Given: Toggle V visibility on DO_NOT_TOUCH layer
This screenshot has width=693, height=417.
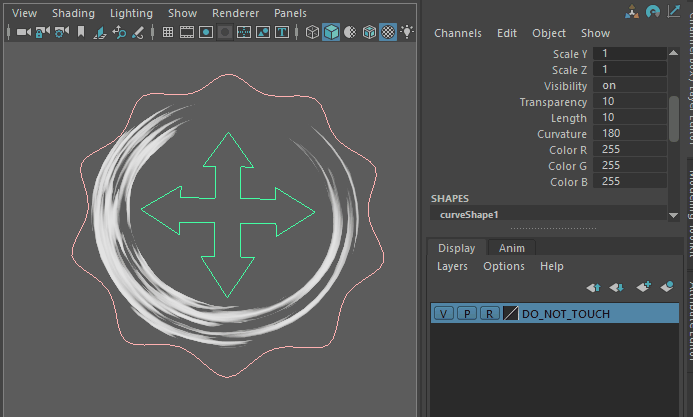Looking at the screenshot, I should click(444, 314).
